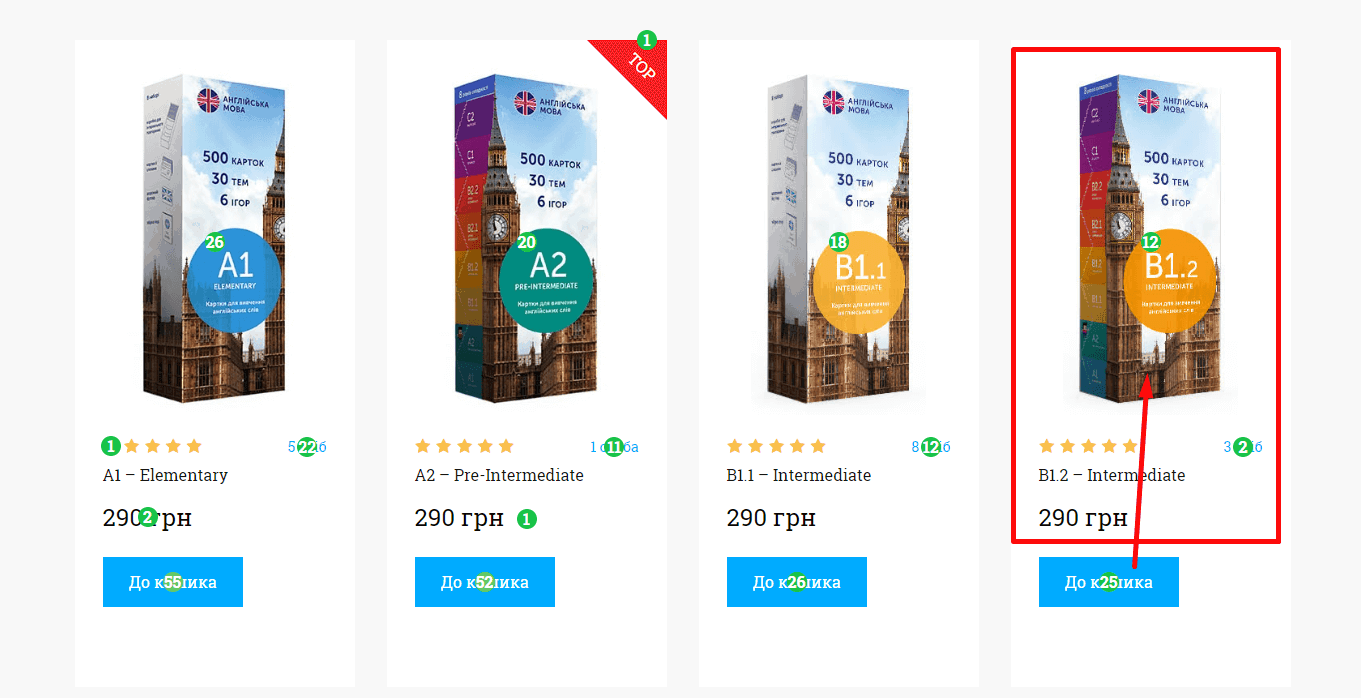Open the A1 – Elementary product title
Screen dimensions: 1361x698
[165, 475]
